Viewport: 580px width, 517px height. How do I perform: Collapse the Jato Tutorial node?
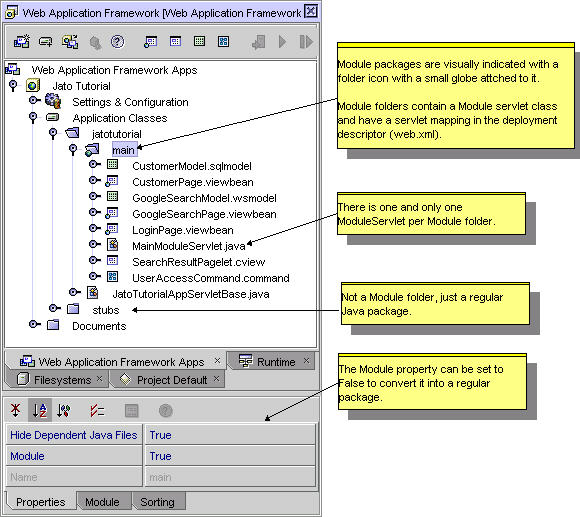(13, 86)
